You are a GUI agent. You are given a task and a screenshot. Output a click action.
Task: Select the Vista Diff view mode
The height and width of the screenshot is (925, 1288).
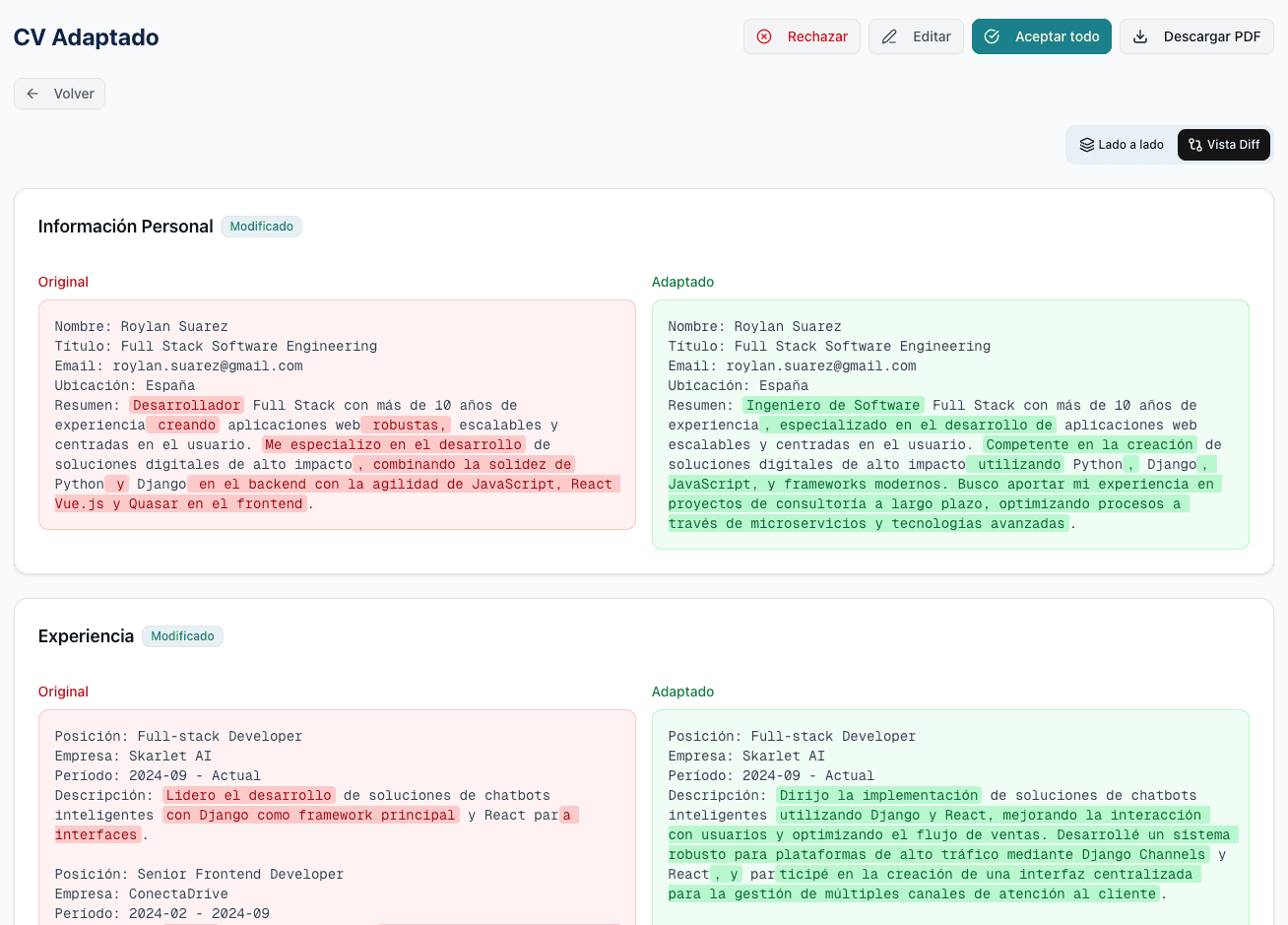tap(1224, 145)
